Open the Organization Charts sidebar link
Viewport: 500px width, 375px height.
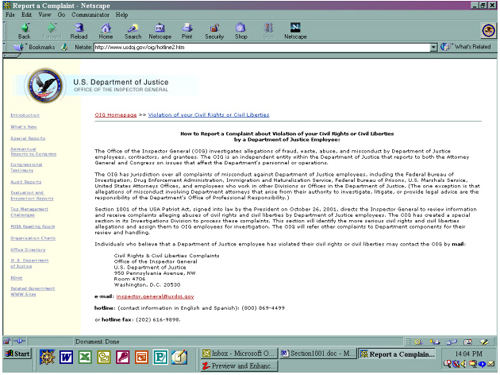[x=33, y=238]
